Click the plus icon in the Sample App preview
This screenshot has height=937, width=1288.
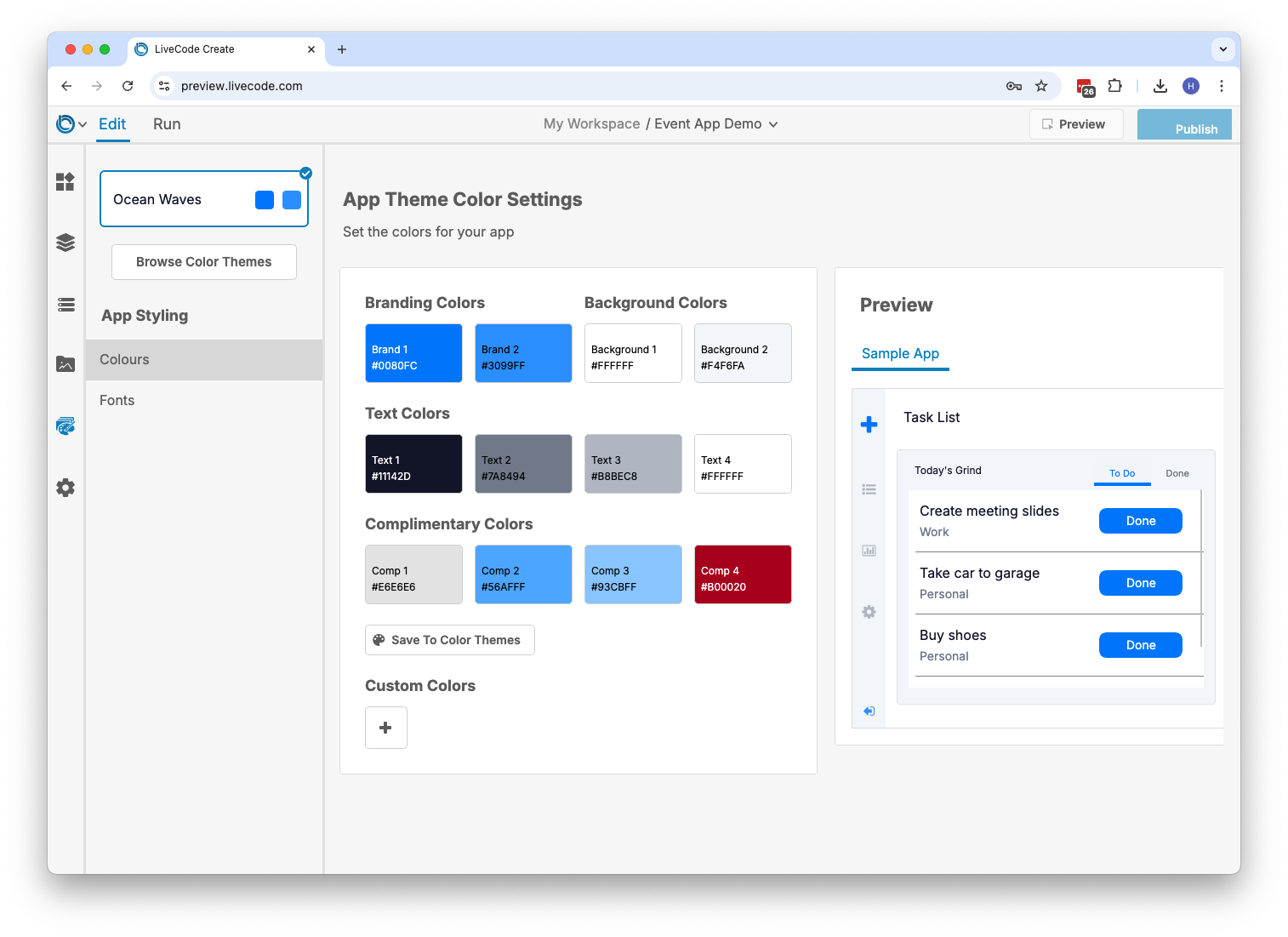click(x=869, y=424)
